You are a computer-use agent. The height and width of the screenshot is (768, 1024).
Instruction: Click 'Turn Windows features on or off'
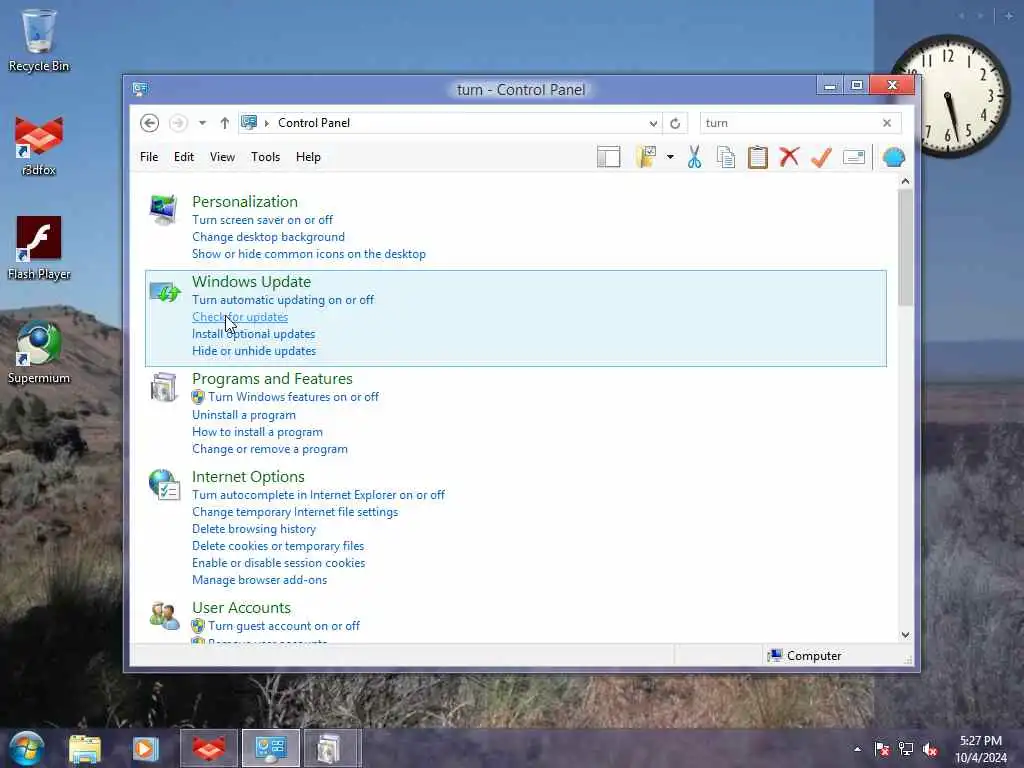coord(293,397)
